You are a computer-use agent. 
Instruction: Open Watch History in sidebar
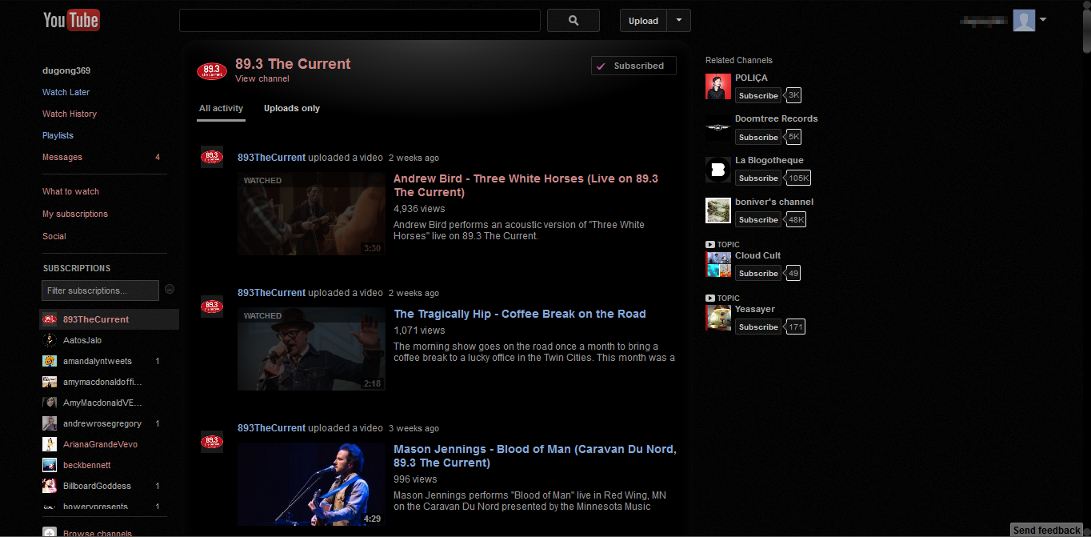70,113
